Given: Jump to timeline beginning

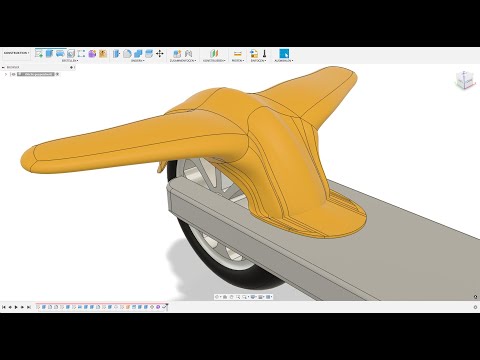Looking at the screenshot, I should click(x=4, y=307).
